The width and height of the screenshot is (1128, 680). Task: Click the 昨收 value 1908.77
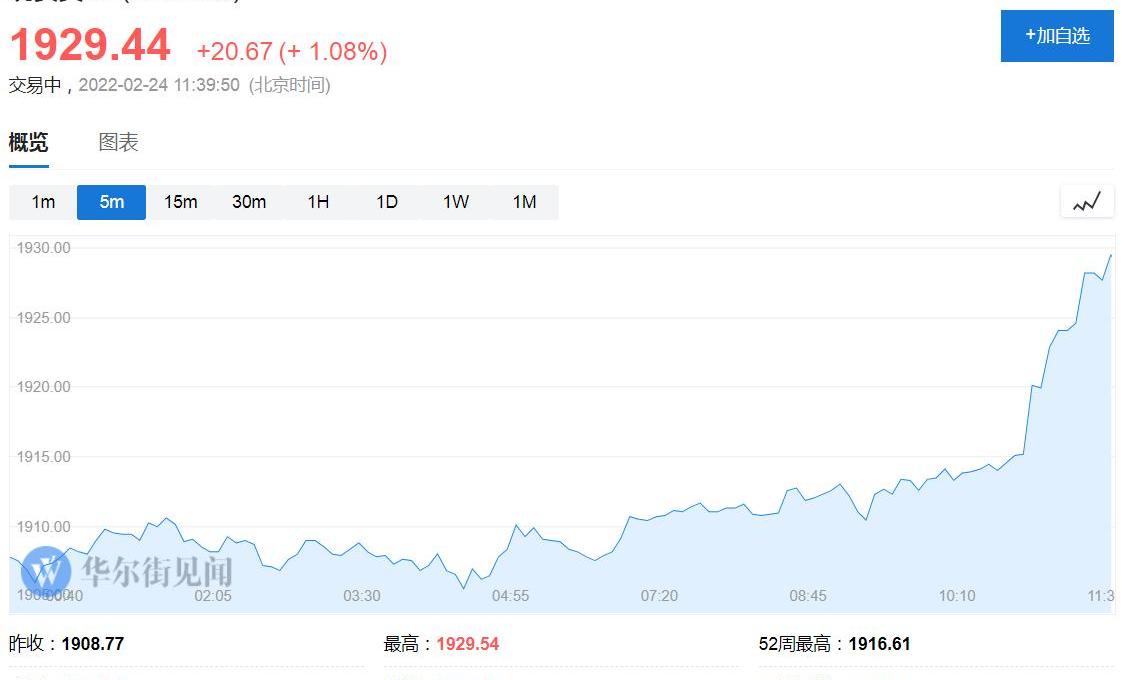coord(92,644)
